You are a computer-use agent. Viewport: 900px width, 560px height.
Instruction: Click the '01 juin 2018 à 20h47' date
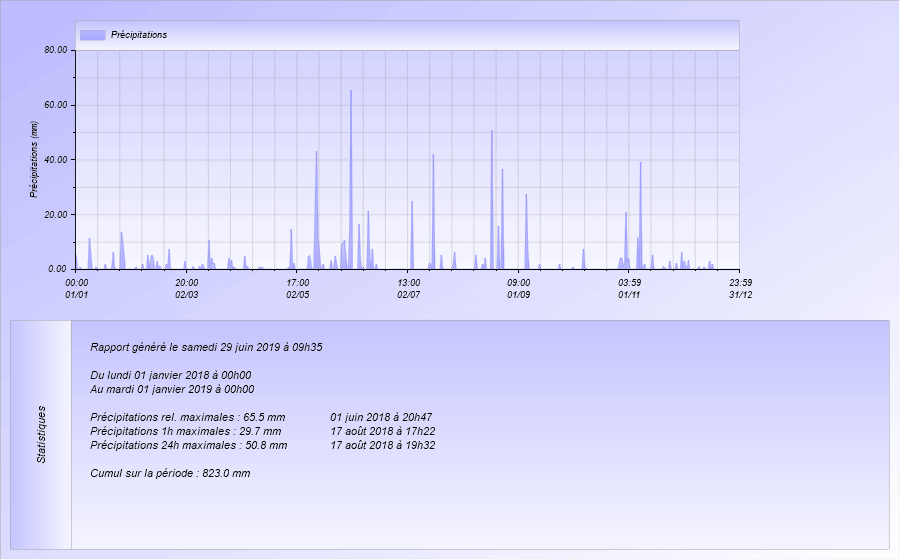pos(381,417)
